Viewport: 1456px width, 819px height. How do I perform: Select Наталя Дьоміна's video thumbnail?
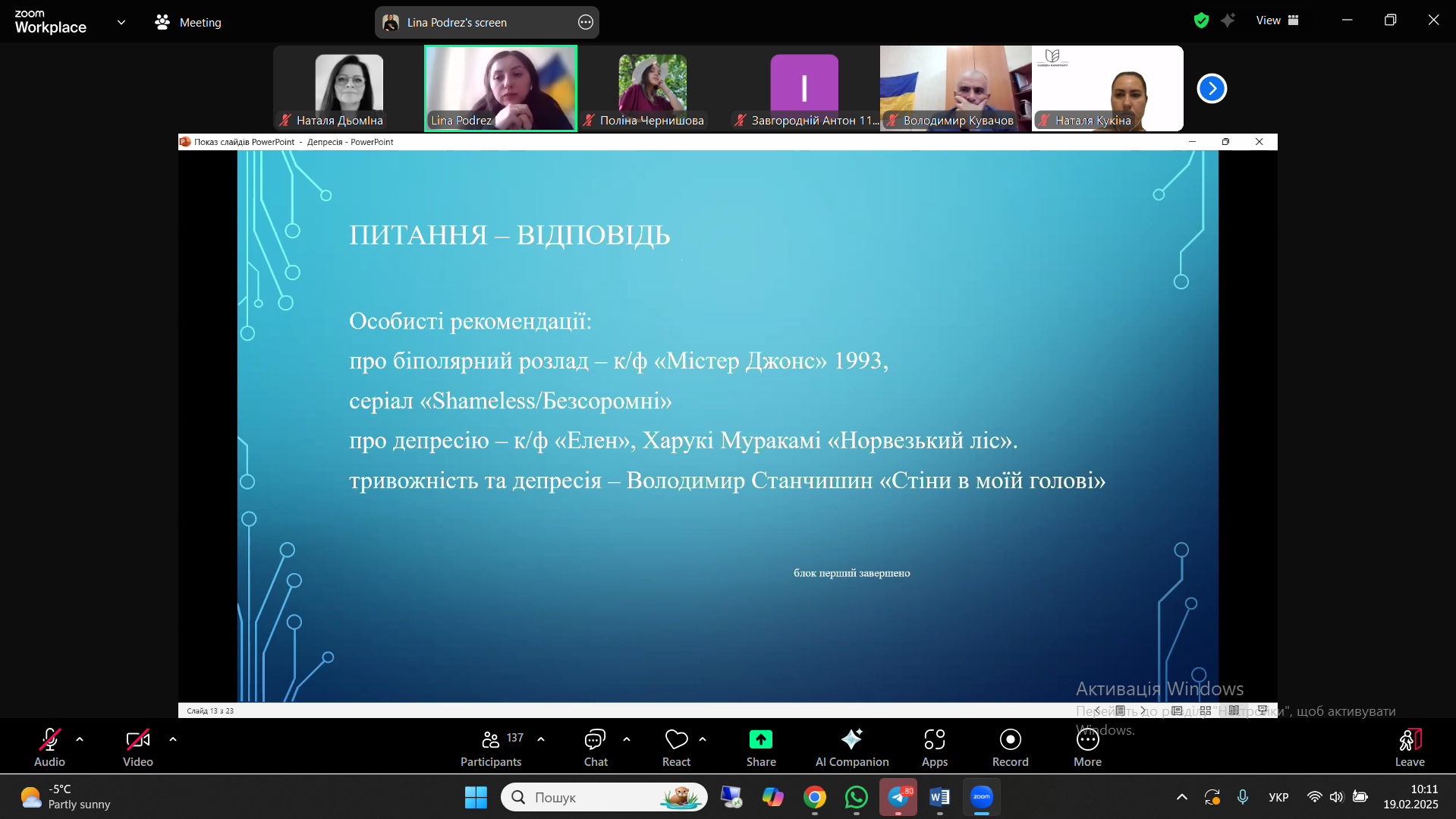[349, 88]
